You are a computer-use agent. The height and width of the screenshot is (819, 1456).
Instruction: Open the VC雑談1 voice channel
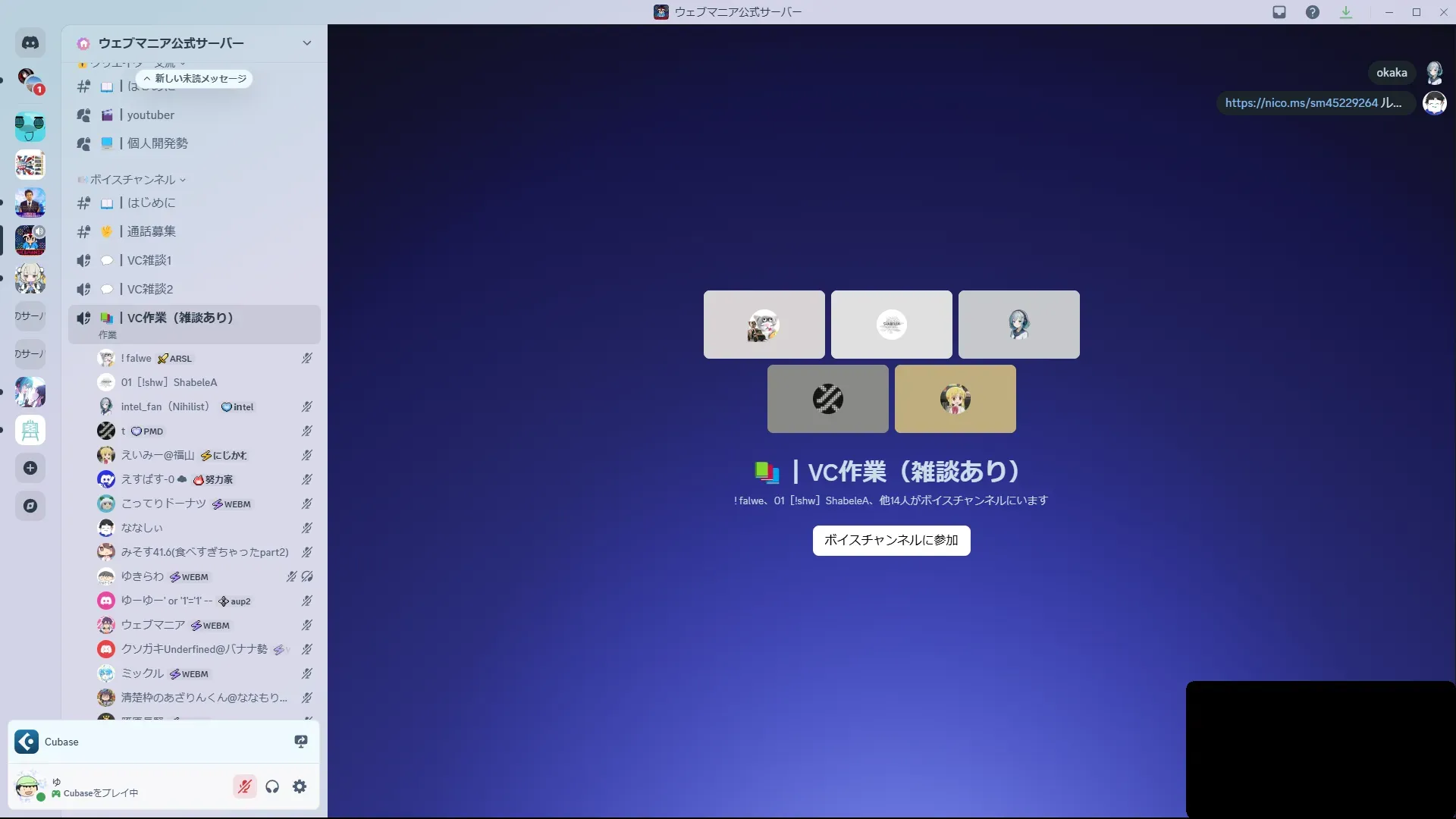tap(149, 260)
